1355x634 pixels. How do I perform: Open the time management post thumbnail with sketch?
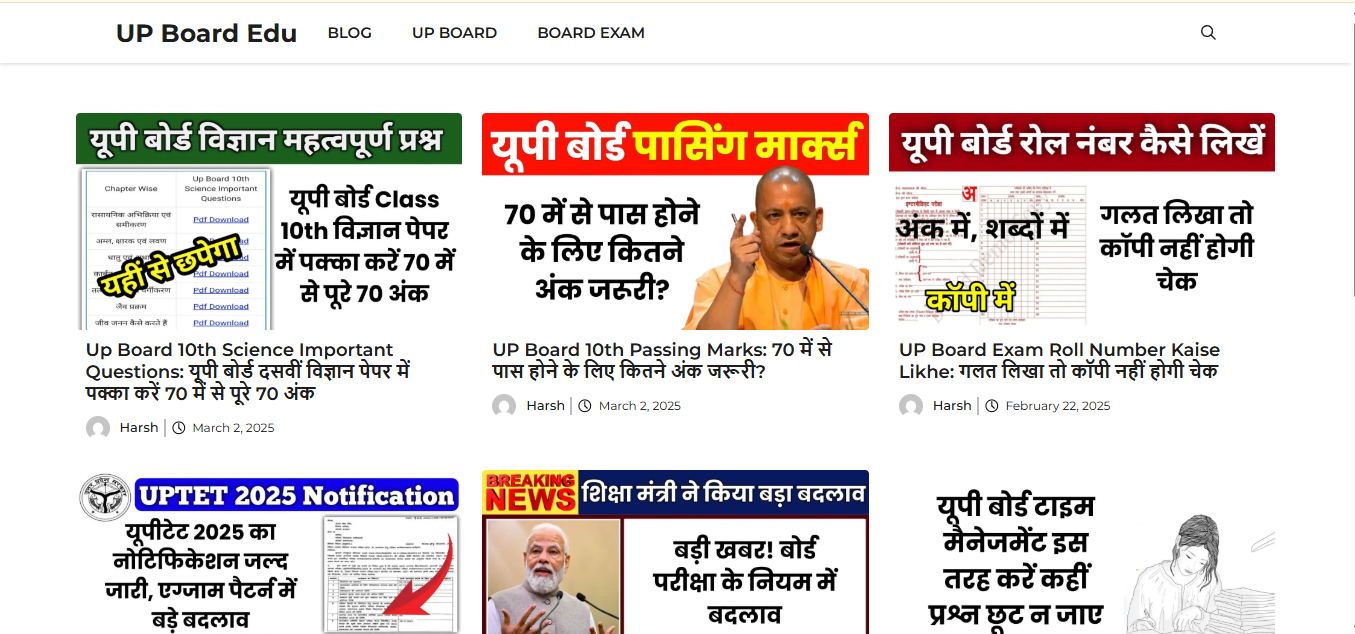pyautogui.click(x=1082, y=552)
